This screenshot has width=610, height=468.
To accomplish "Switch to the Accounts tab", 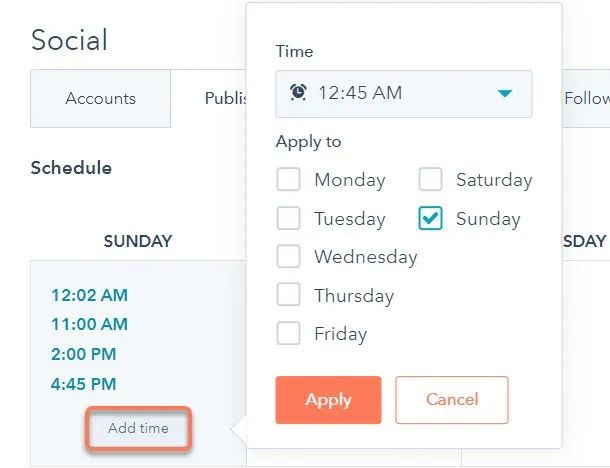I will pos(100,98).
